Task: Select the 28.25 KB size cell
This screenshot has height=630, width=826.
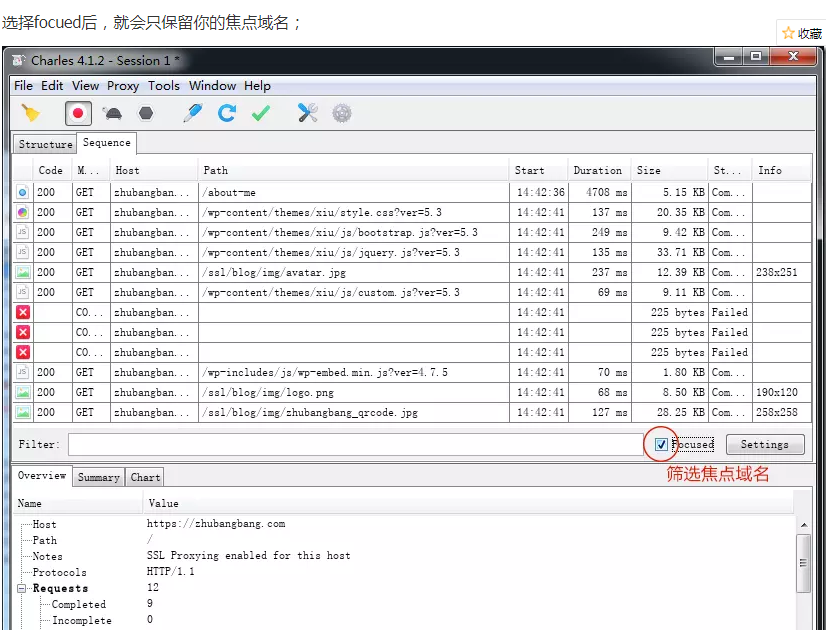Action: [x=670, y=412]
